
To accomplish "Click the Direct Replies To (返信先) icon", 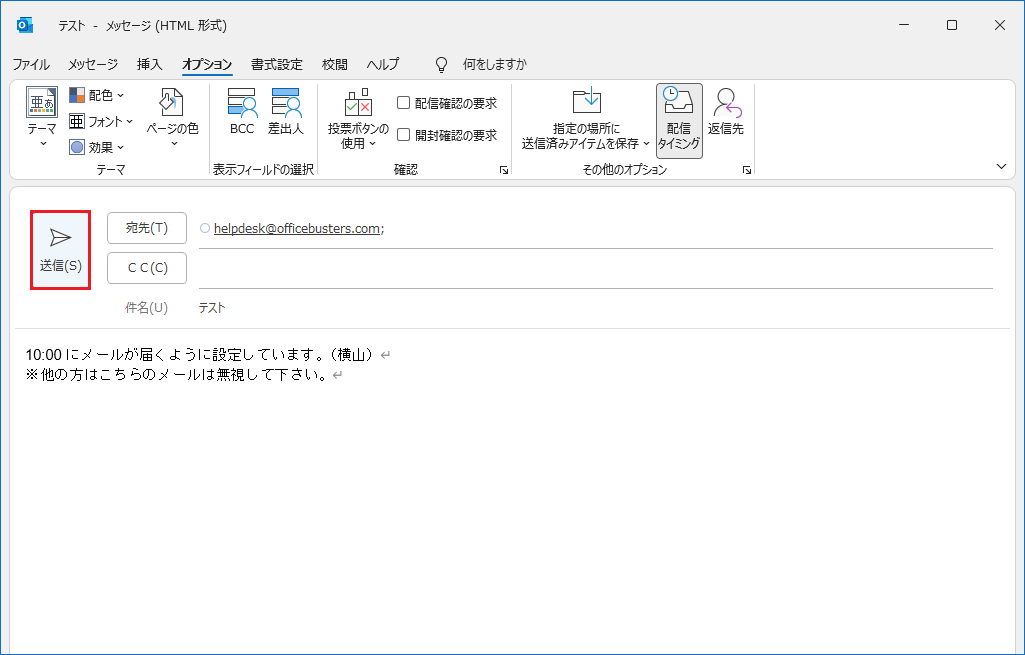I will coord(725,111).
